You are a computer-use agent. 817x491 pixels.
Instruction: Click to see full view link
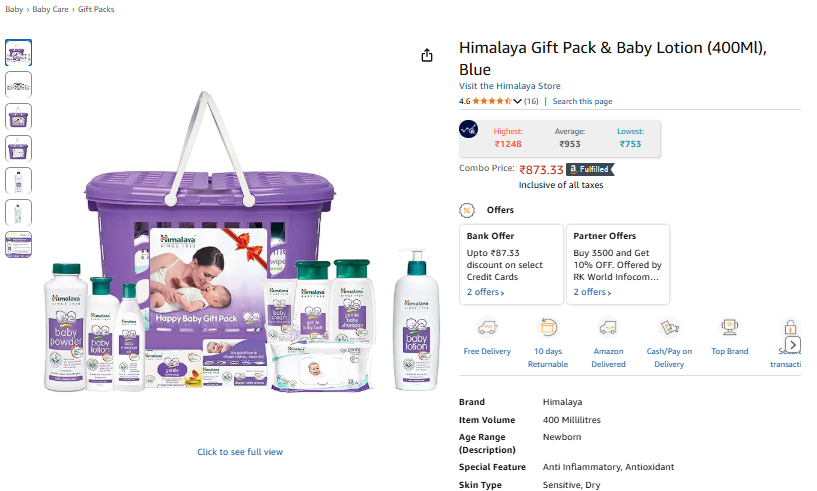(x=240, y=452)
